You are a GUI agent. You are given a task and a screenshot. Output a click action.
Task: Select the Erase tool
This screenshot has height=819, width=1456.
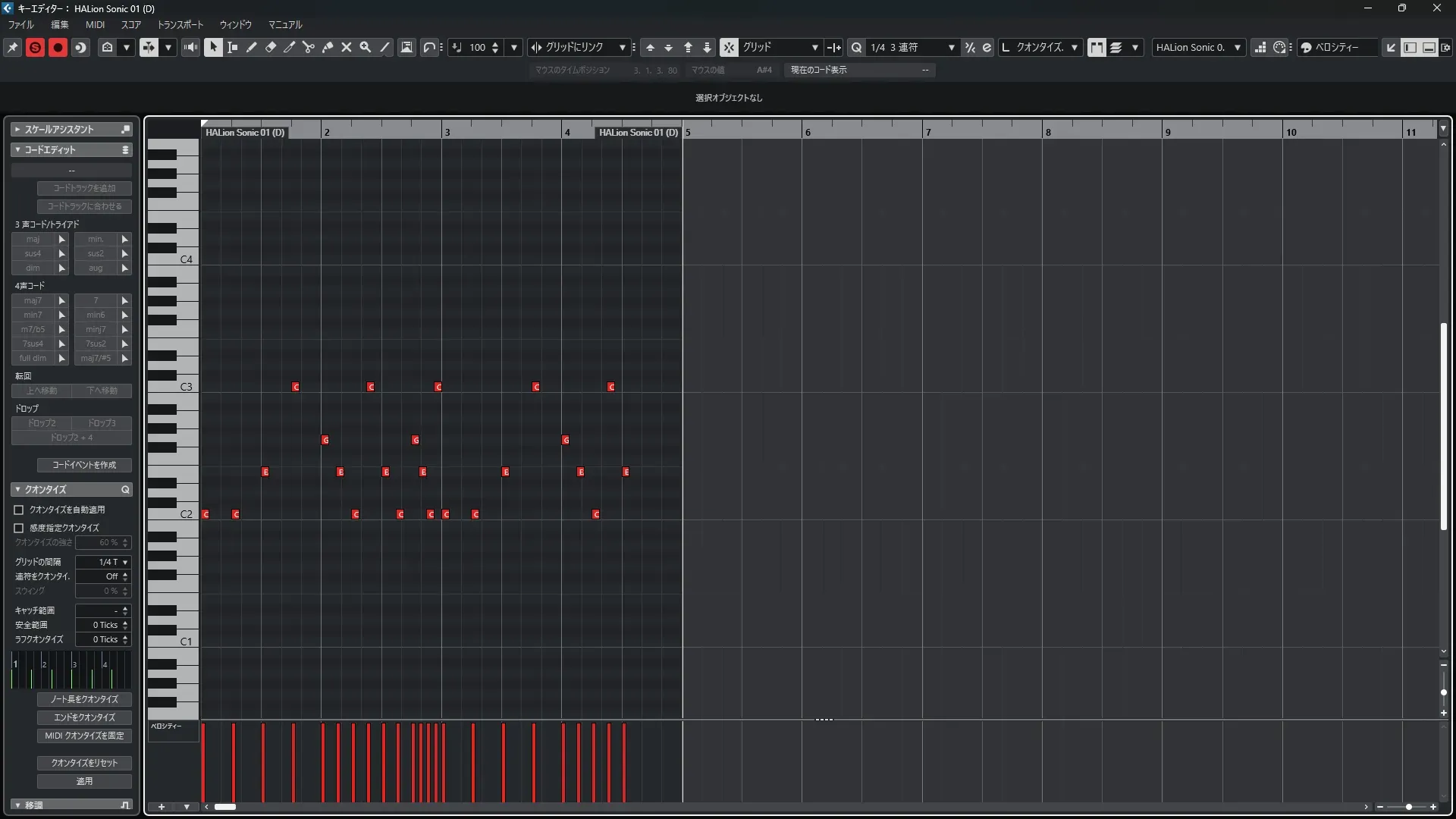(271, 47)
